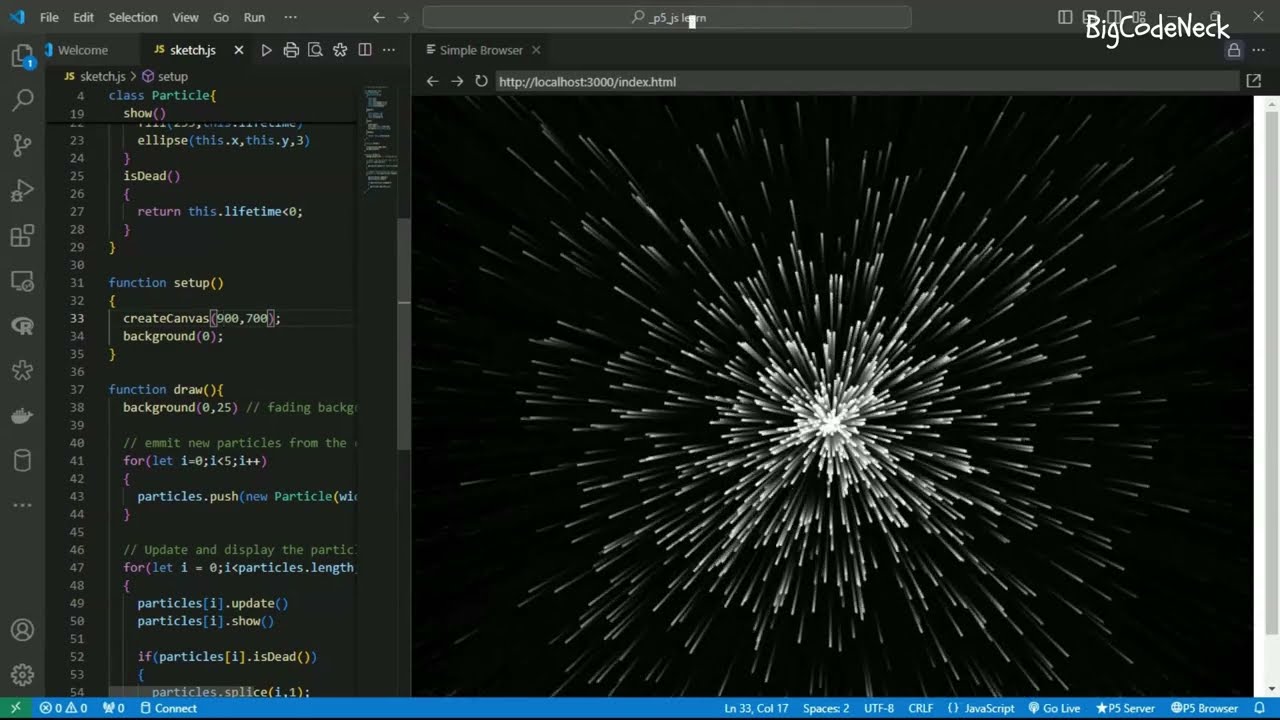Close the sketch.js tab
1280x720 pixels.
[238, 50]
